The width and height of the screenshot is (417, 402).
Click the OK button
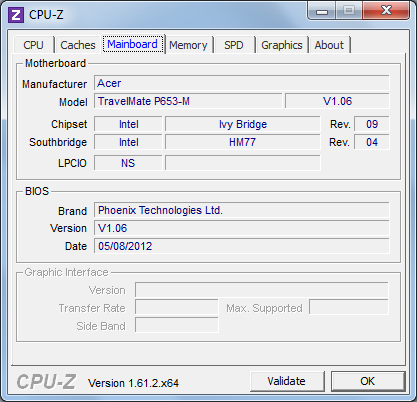[368, 381]
